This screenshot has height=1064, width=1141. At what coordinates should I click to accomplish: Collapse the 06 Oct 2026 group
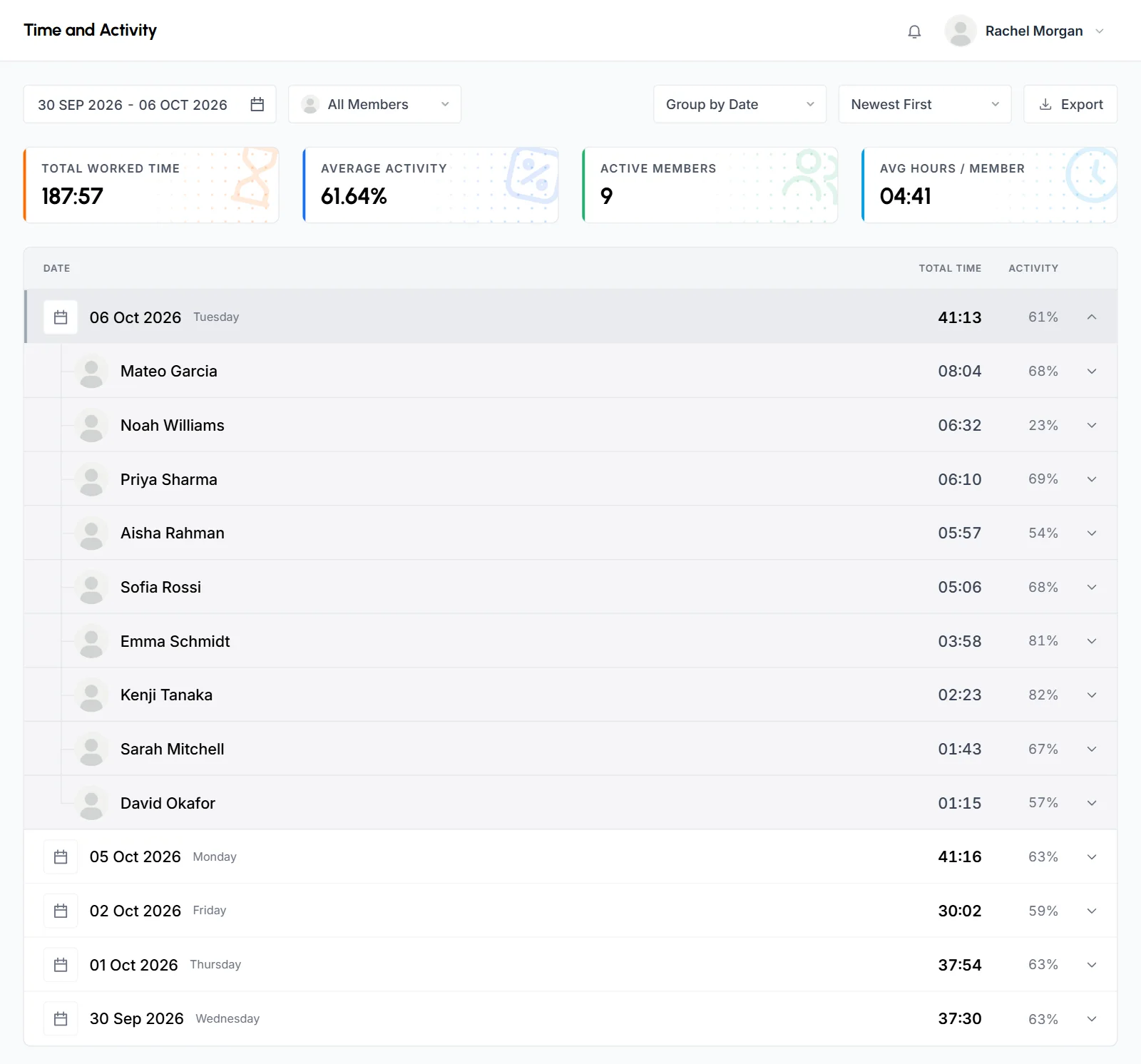1092,317
